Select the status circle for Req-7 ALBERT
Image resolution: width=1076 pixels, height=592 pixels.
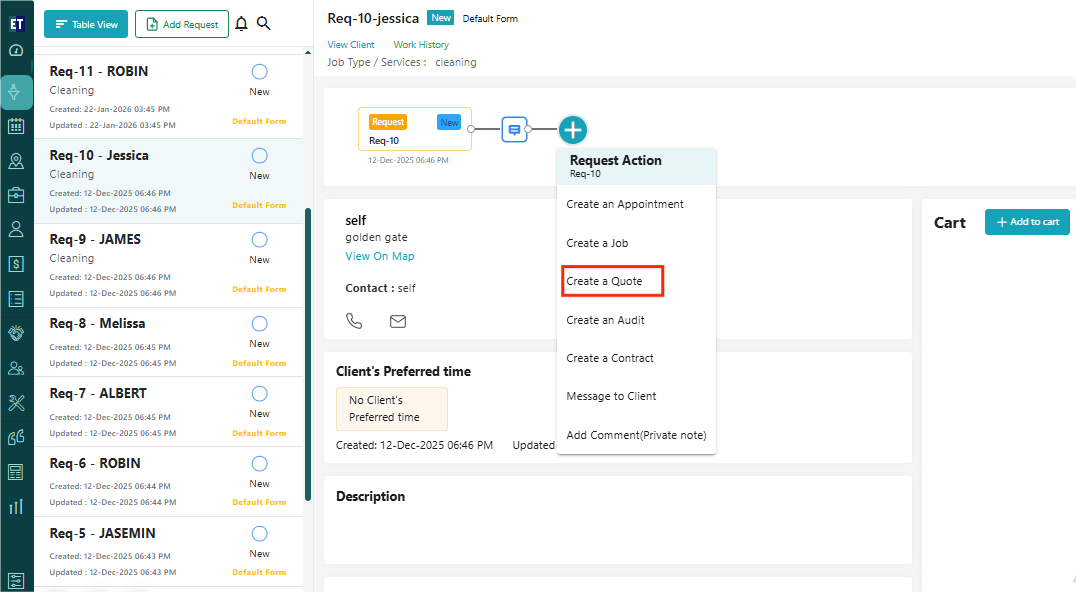coord(259,394)
